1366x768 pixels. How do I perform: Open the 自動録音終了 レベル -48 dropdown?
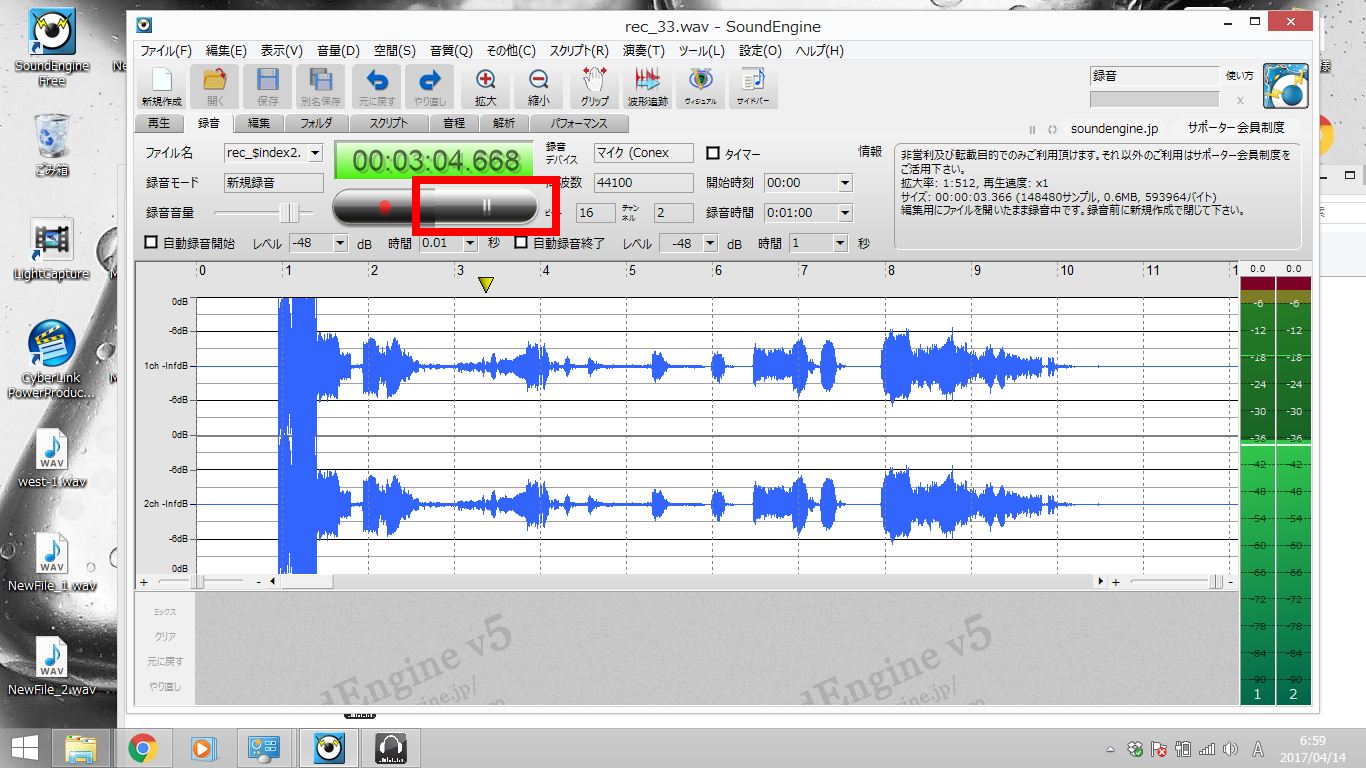(x=710, y=243)
